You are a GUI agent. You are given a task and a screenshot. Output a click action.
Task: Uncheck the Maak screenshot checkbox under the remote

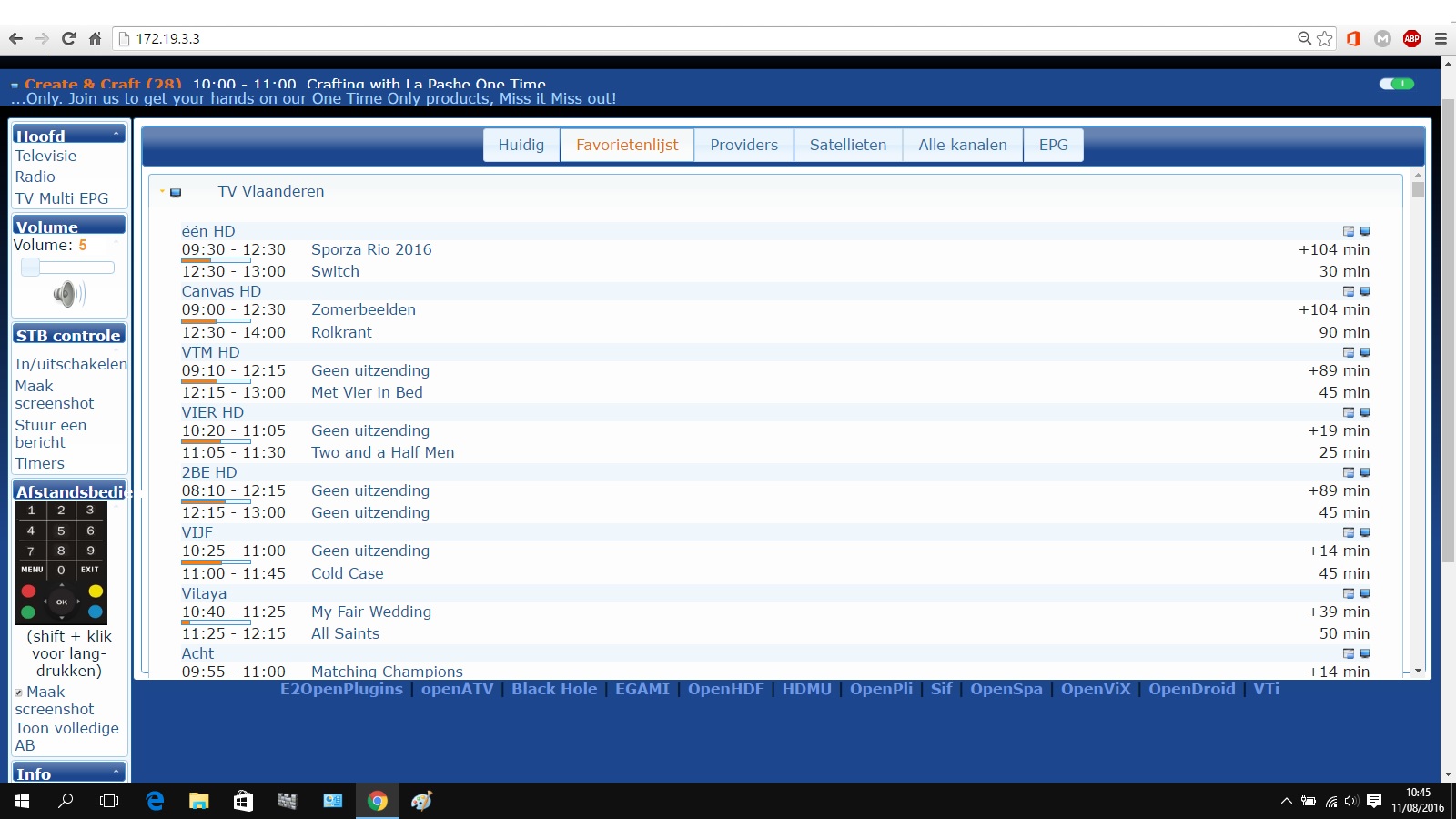[x=18, y=693]
